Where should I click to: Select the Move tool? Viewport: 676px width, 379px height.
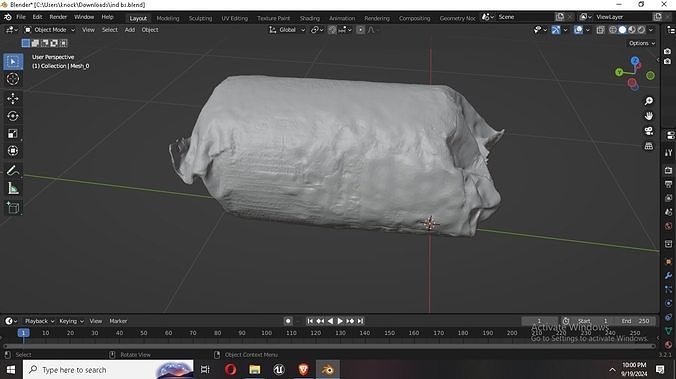coord(13,99)
